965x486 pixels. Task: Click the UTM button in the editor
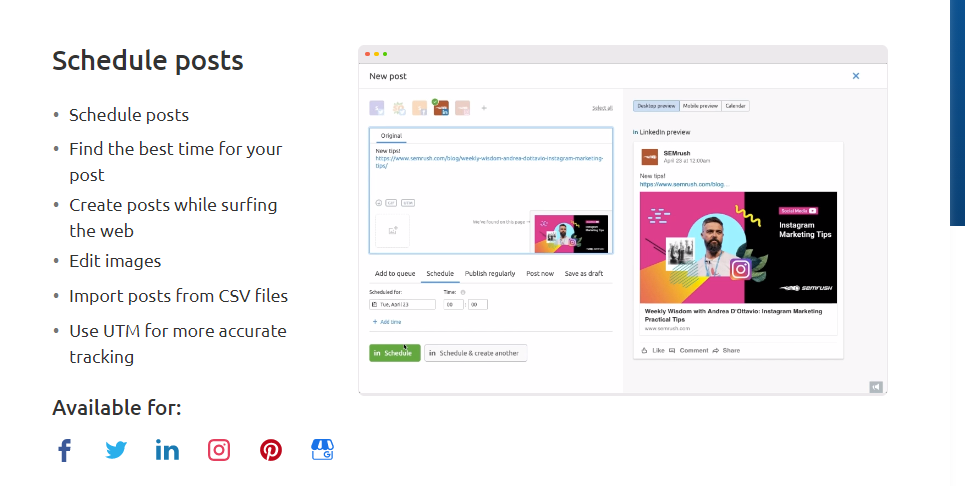click(x=407, y=202)
